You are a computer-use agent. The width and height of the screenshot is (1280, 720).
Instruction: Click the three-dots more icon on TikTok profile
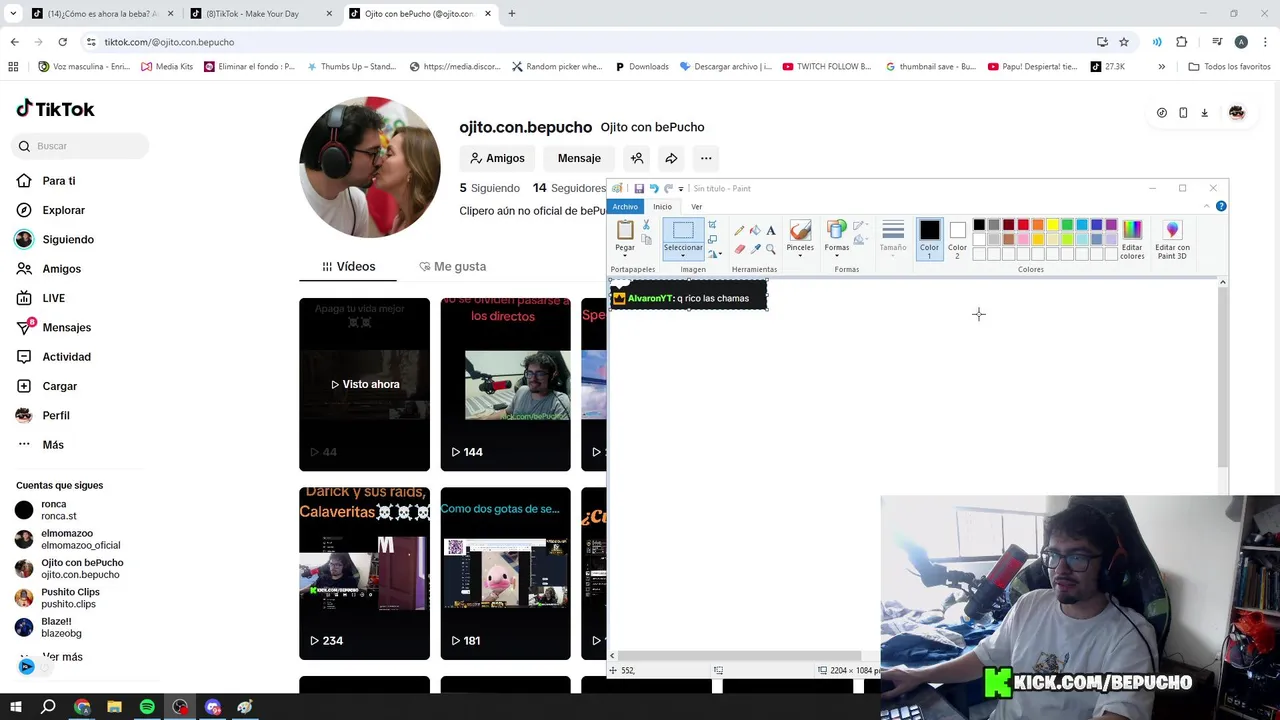[706, 158]
